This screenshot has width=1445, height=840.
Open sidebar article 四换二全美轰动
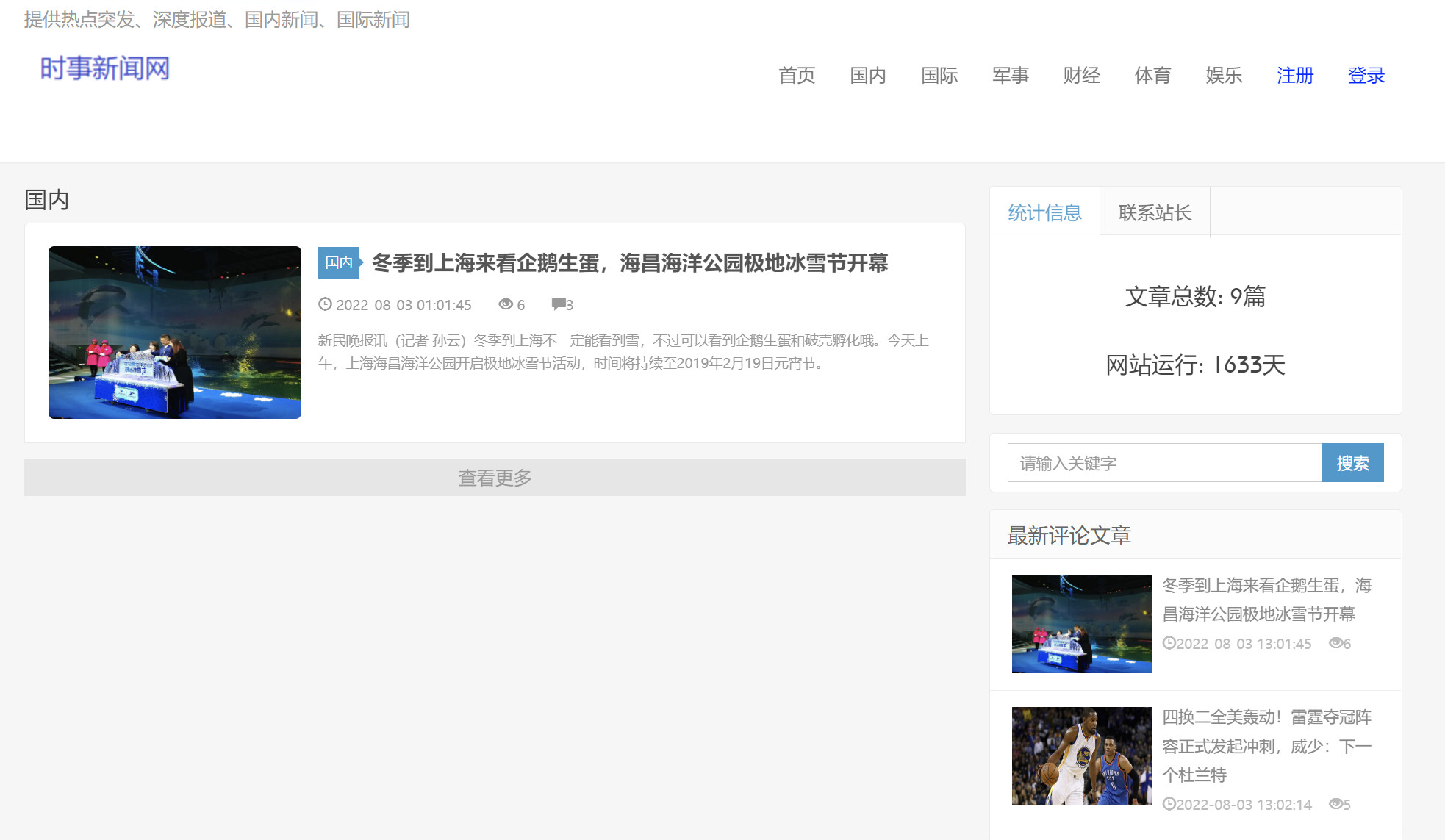(1266, 746)
